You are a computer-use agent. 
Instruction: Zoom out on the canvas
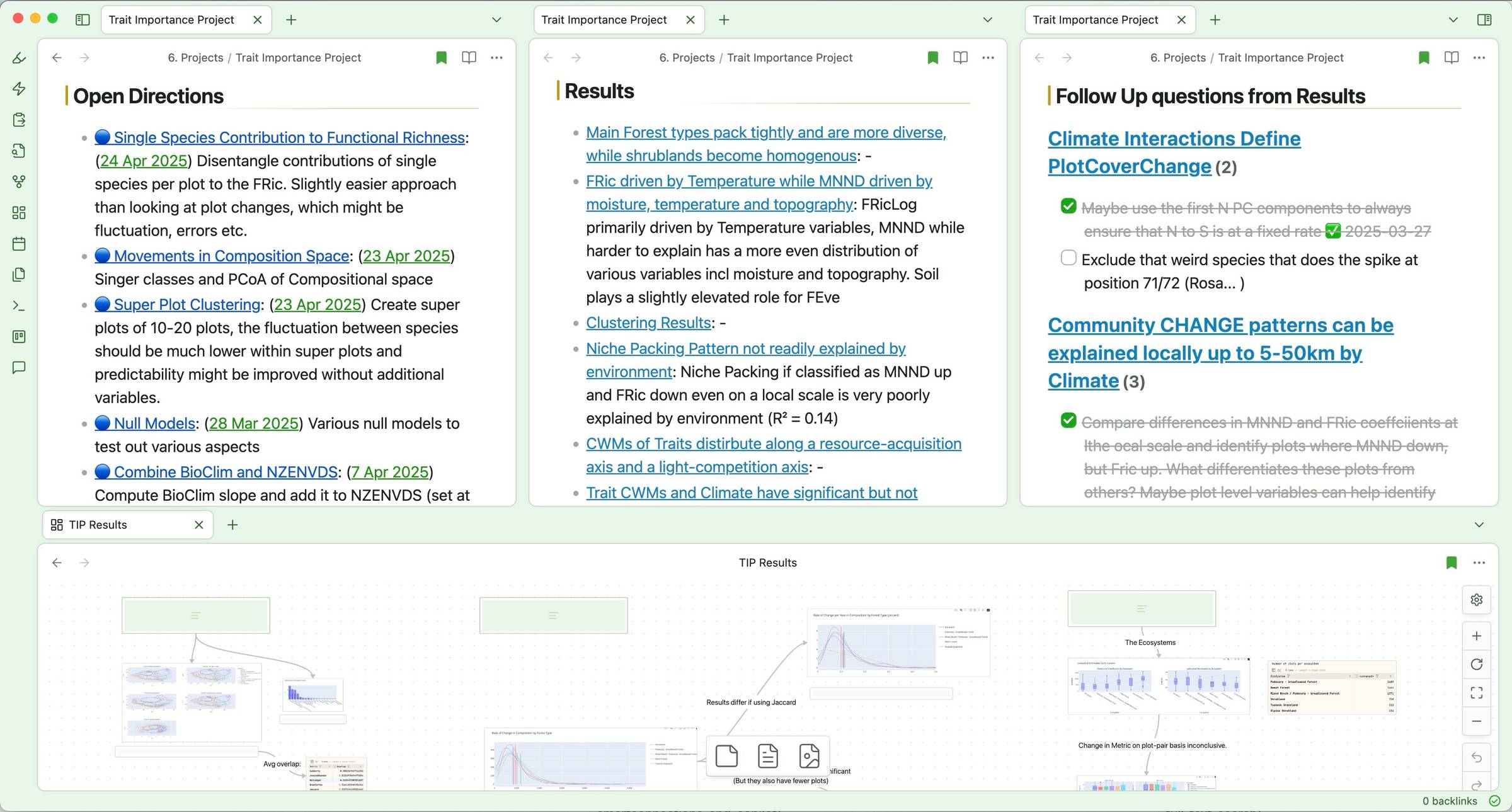click(x=1476, y=721)
